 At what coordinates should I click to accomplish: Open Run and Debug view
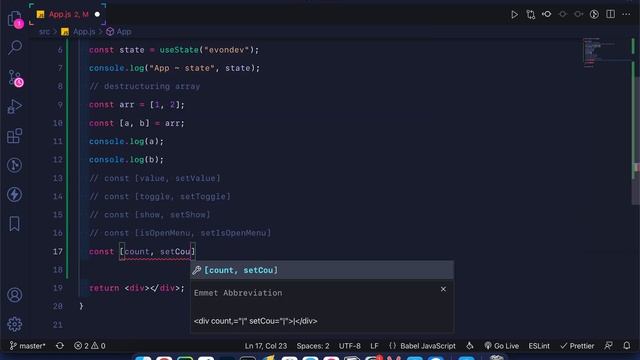[x=15, y=107]
